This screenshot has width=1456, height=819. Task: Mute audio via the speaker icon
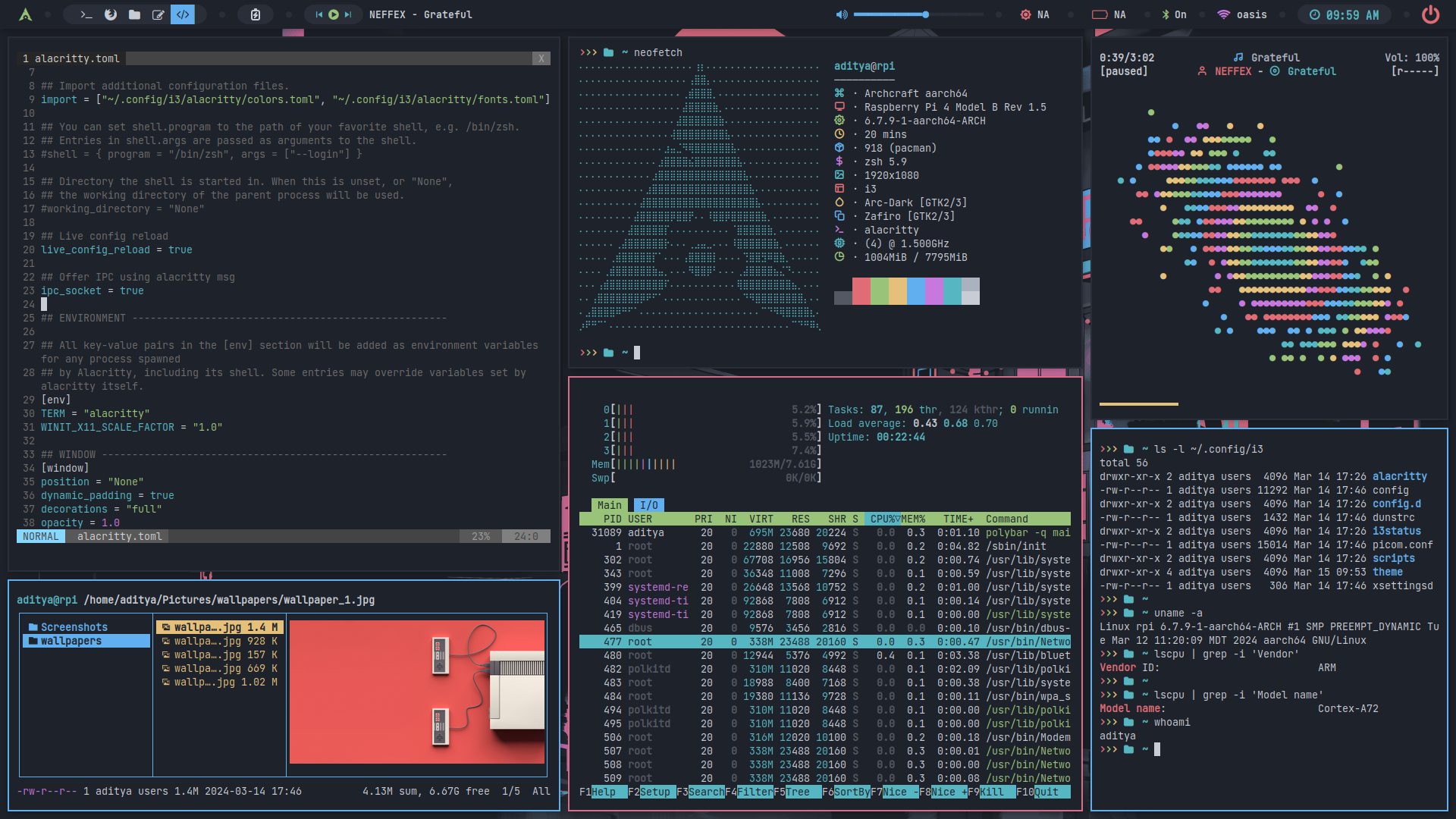point(842,14)
